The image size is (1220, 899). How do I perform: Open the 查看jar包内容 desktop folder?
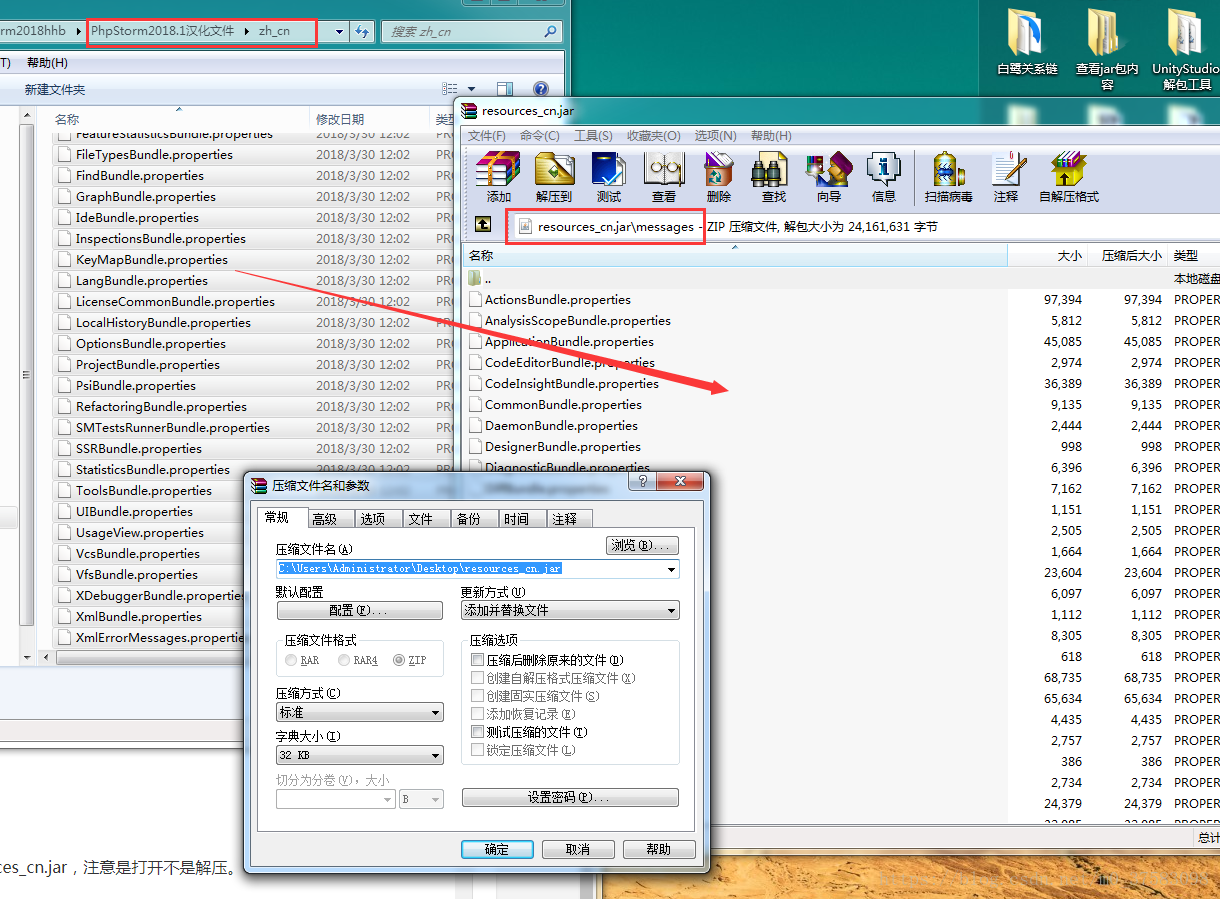pyautogui.click(x=1107, y=50)
